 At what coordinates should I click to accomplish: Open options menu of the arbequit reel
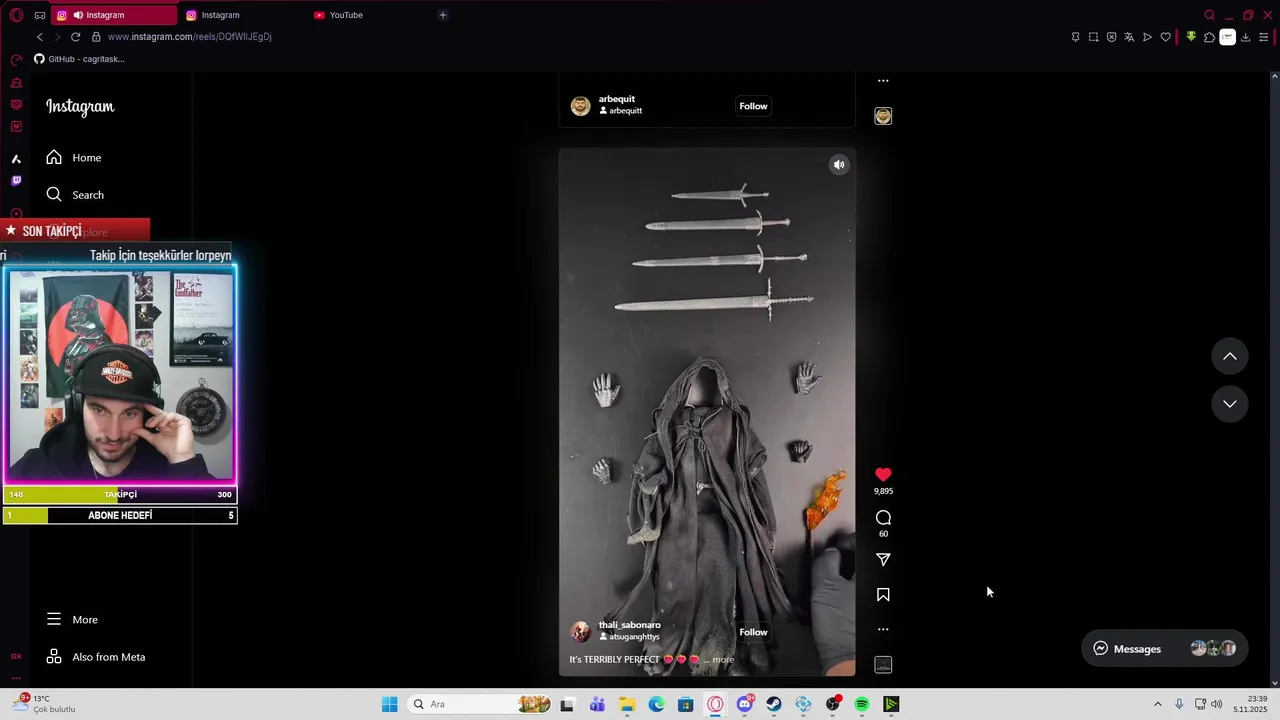(x=883, y=81)
